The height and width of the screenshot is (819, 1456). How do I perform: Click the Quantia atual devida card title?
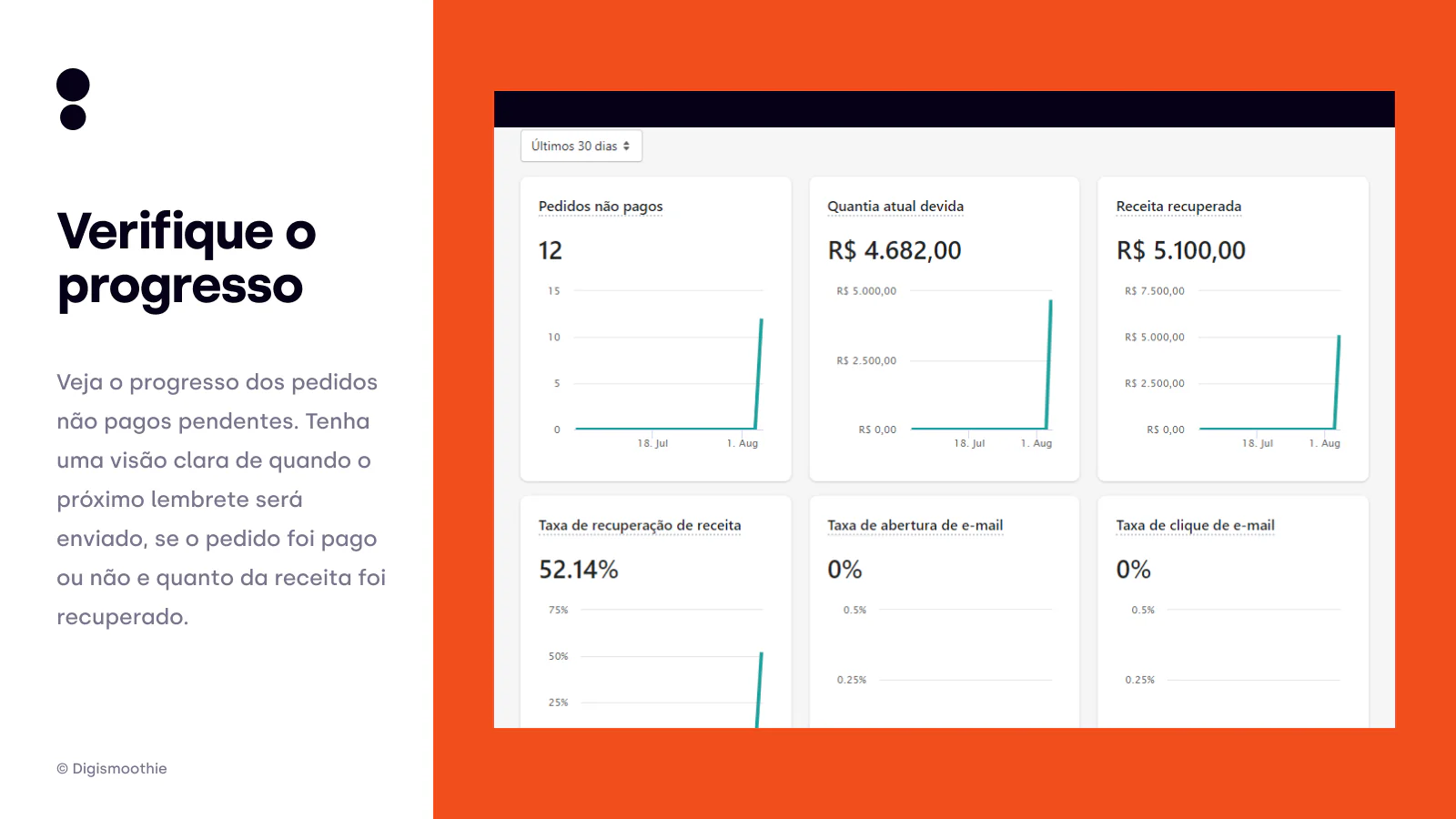[x=895, y=207]
